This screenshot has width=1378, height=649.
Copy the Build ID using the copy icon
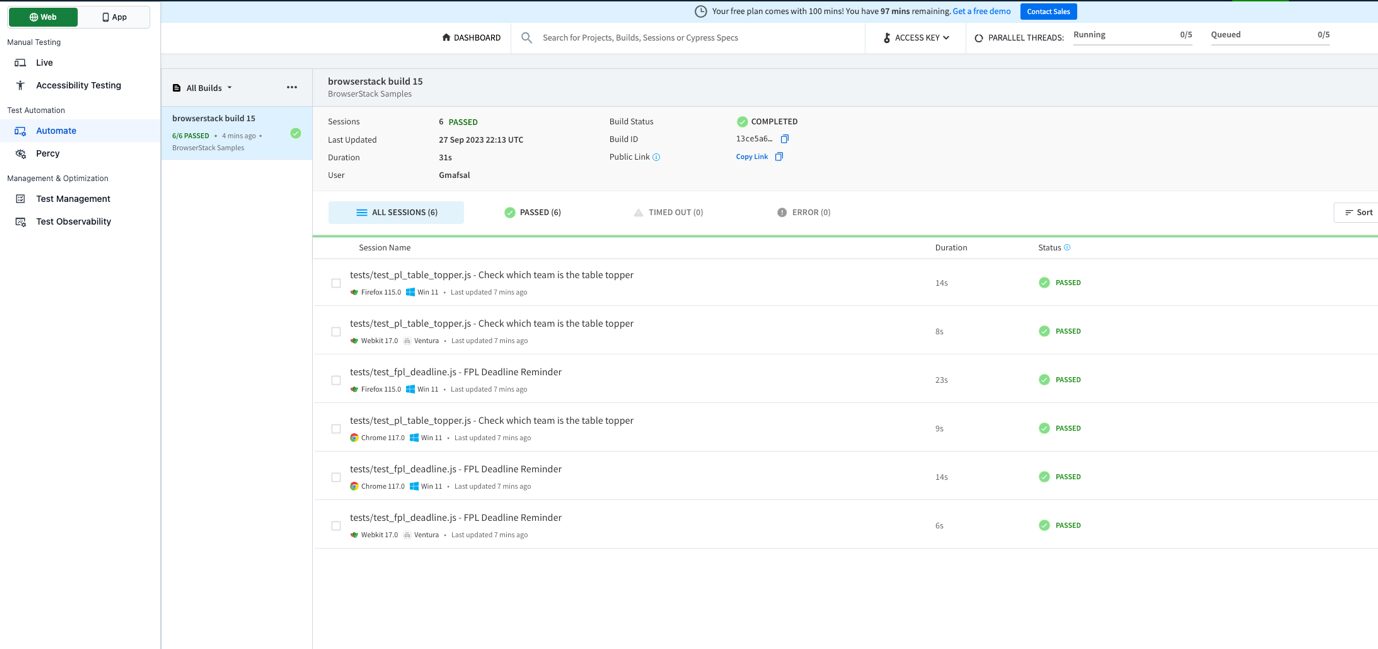pyautogui.click(x=784, y=138)
